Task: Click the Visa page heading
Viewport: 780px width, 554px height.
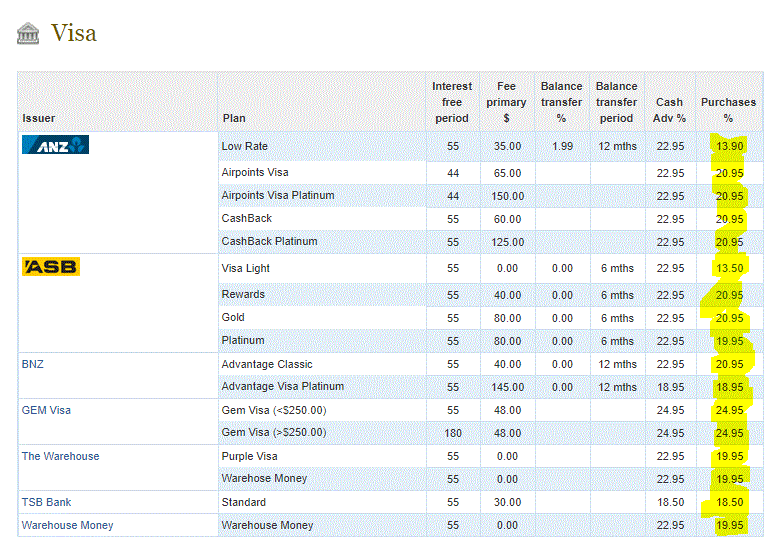Action: pos(74,33)
